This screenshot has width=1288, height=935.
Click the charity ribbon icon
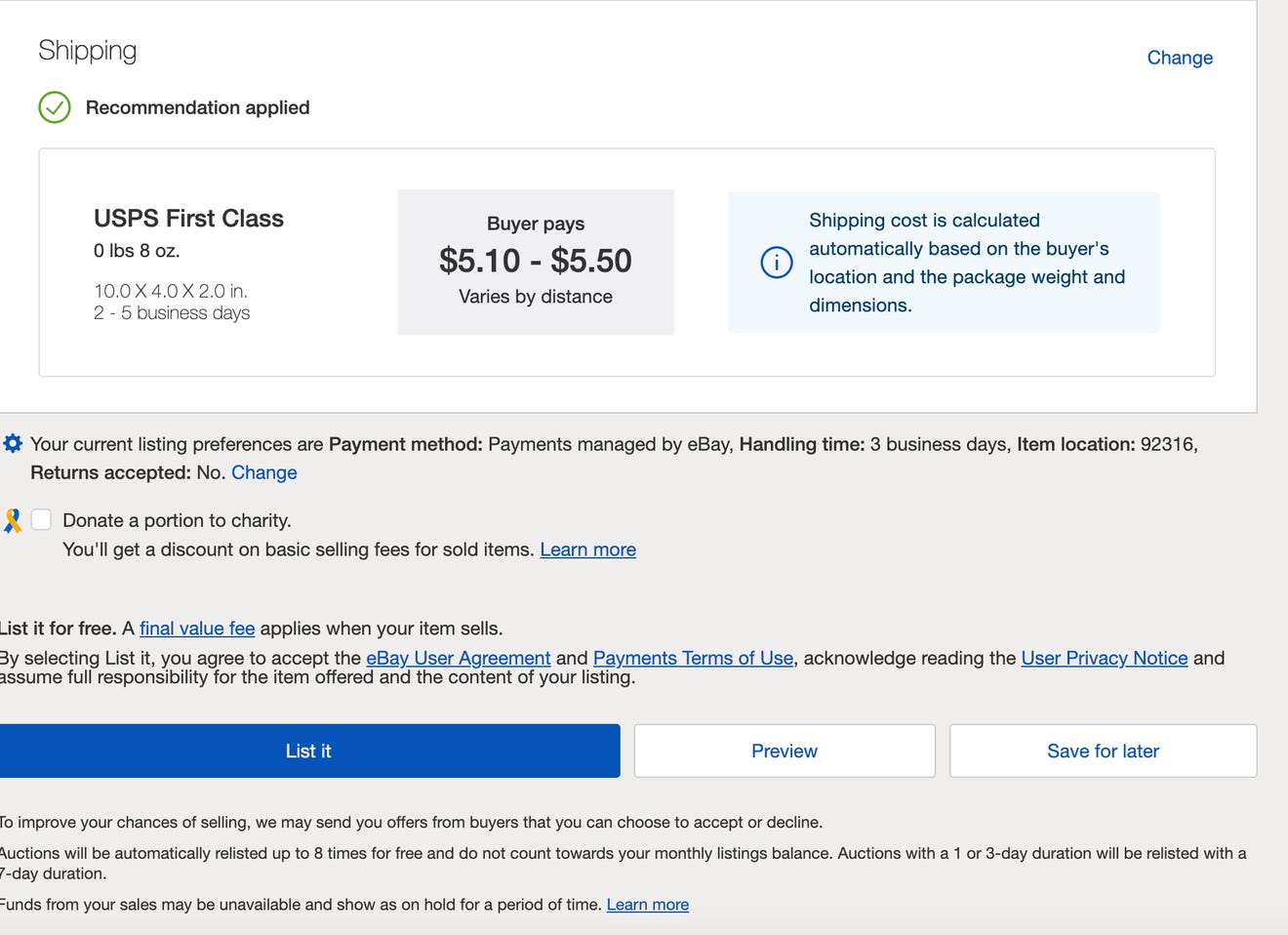coord(13,520)
